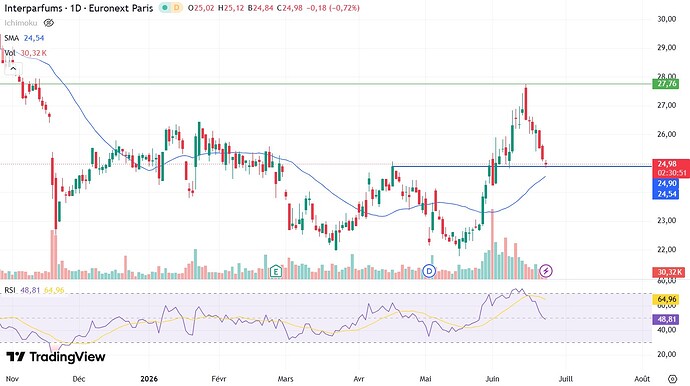The height and width of the screenshot is (386, 690).
Task: Click the Mai label on the time axis
Action: [x=426, y=379]
